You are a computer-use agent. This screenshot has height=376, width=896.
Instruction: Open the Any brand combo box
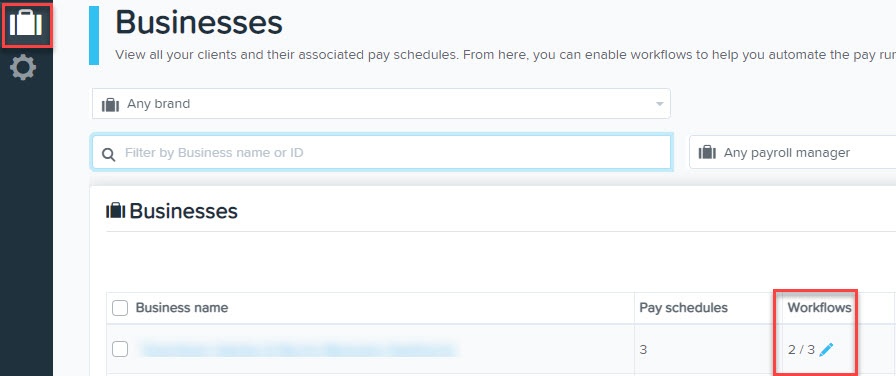(x=381, y=103)
